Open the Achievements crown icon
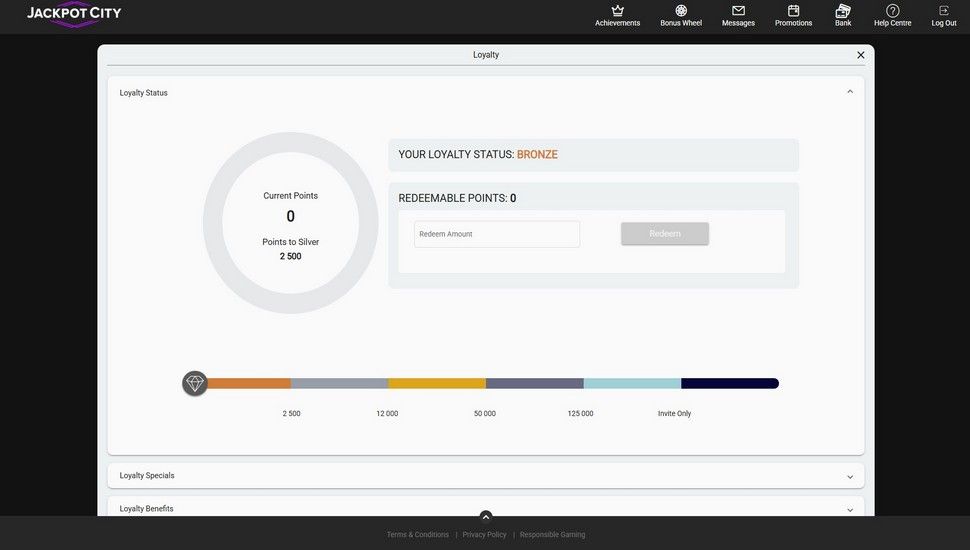Viewport: 970px width, 550px height. (x=617, y=11)
